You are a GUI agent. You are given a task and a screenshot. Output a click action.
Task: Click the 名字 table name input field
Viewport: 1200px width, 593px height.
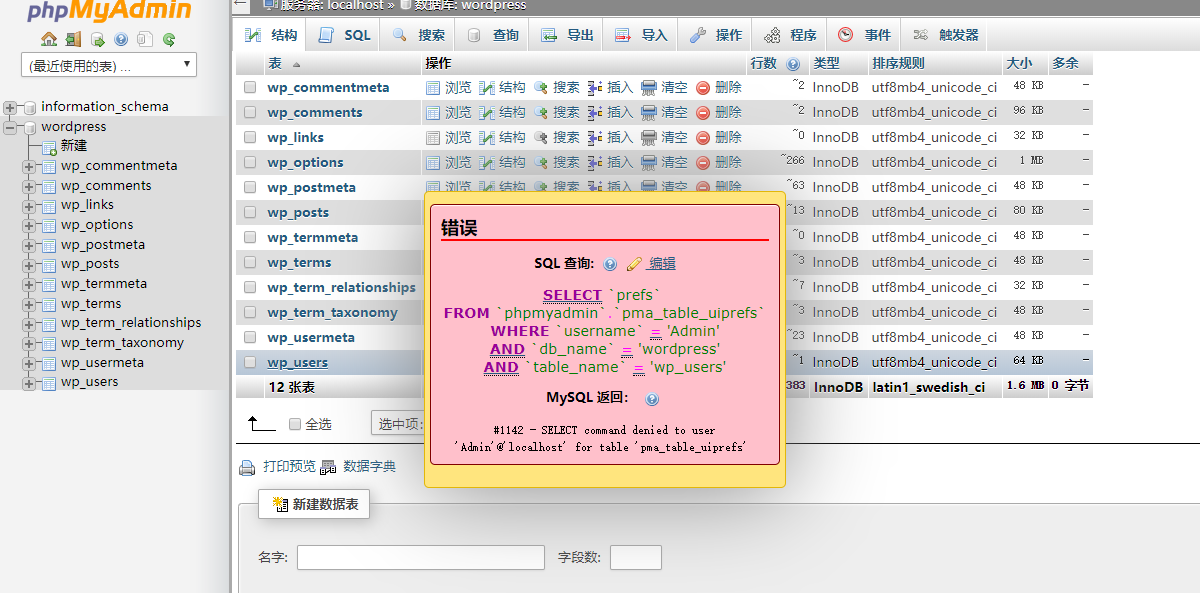(x=420, y=557)
